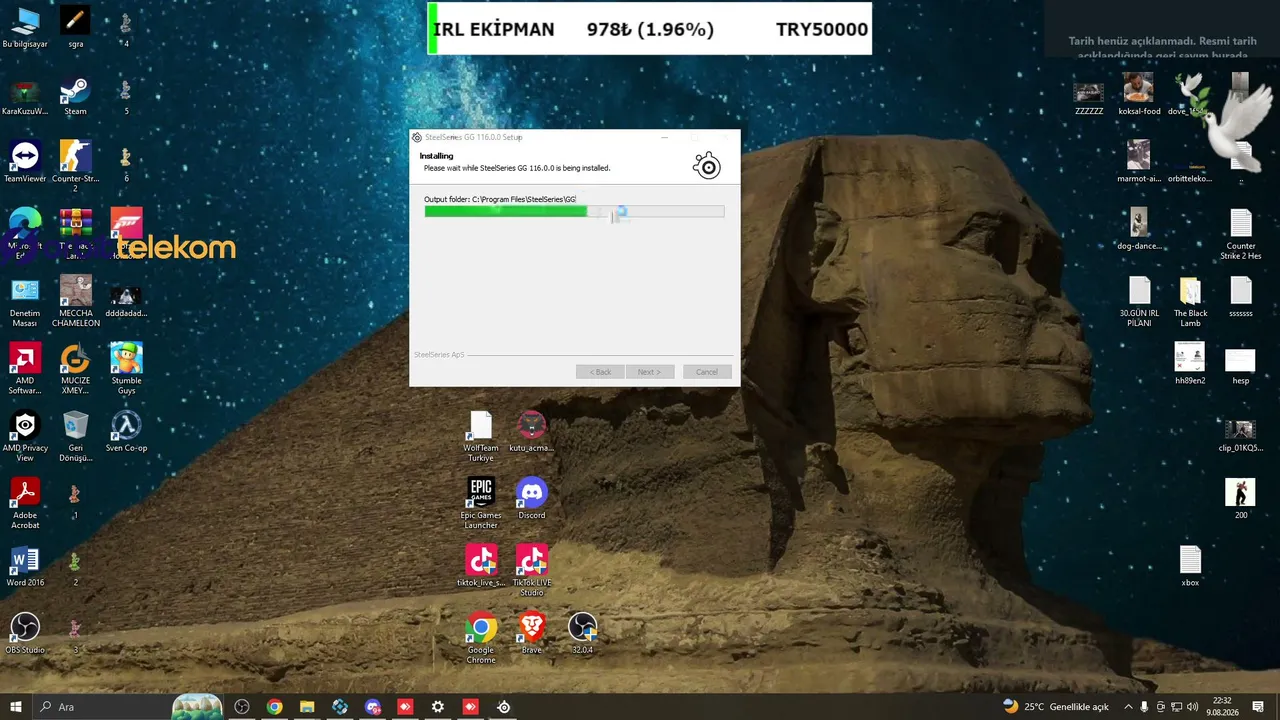The image size is (1280, 720).
Task: Open the Counter Strike 2 Hes text file
Action: click(x=1241, y=235)
